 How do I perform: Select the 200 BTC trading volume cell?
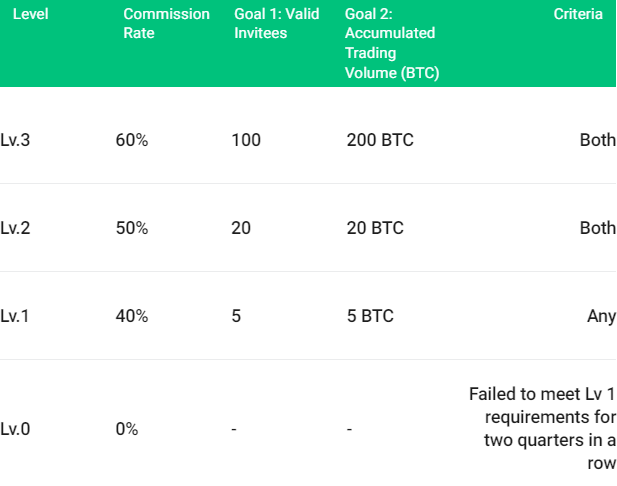(380, 140)
